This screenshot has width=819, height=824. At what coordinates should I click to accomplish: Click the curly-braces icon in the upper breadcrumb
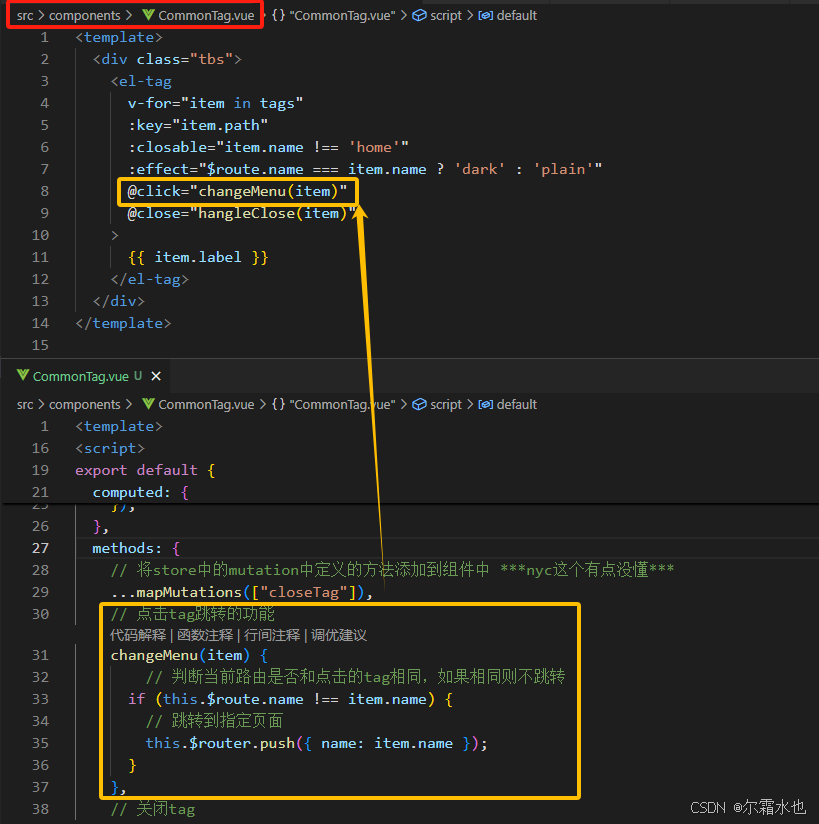[279, 15]
